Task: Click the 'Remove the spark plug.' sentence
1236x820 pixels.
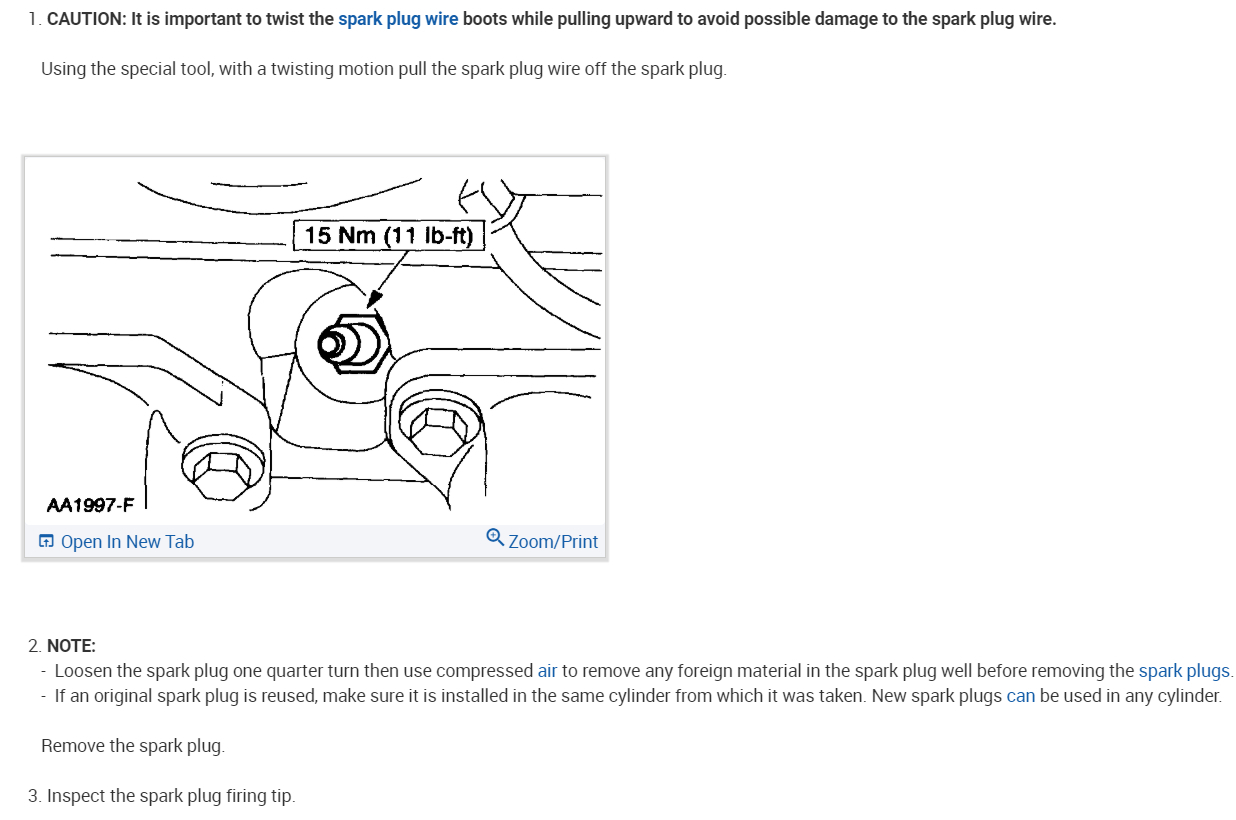Action: pos(133,746)
